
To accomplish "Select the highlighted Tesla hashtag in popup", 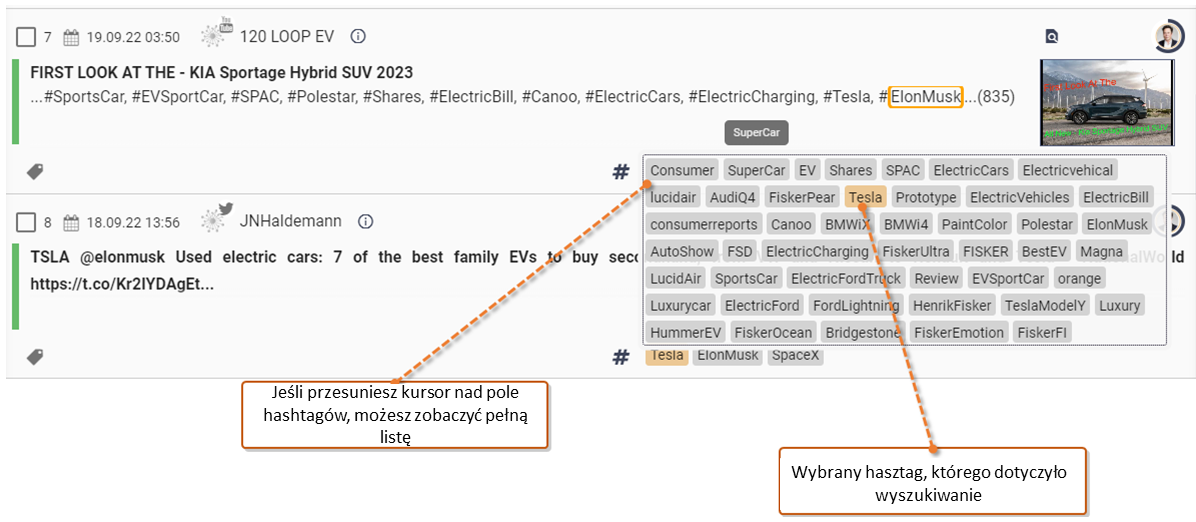I will coord(866,198).
